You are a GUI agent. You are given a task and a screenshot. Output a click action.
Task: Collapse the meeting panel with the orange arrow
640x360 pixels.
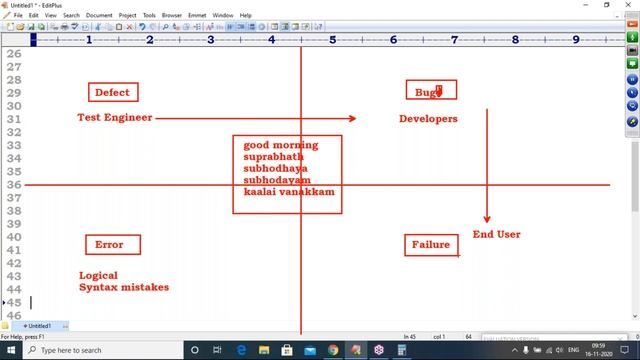click(632, 25)
